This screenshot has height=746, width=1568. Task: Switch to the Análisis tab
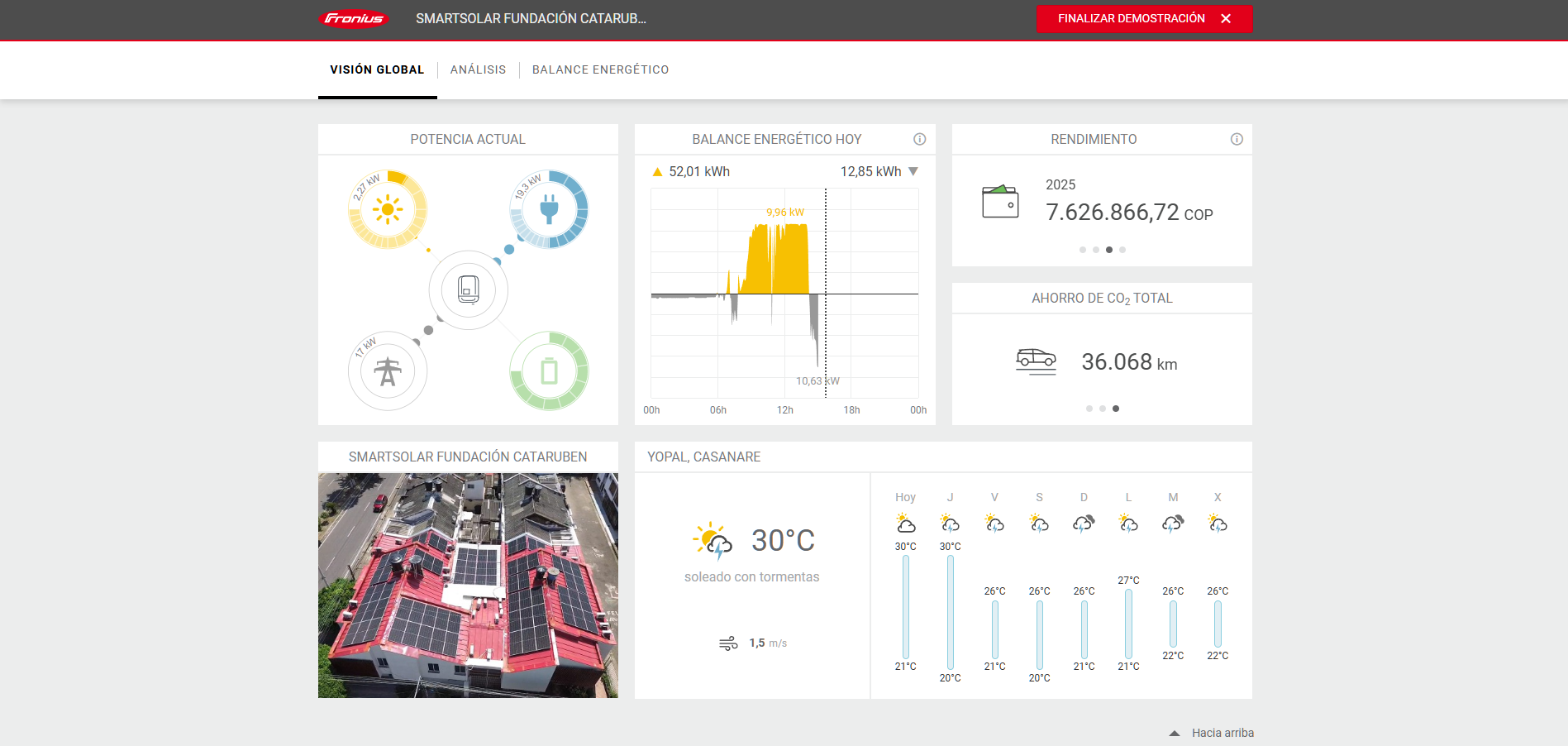(478, 69)
